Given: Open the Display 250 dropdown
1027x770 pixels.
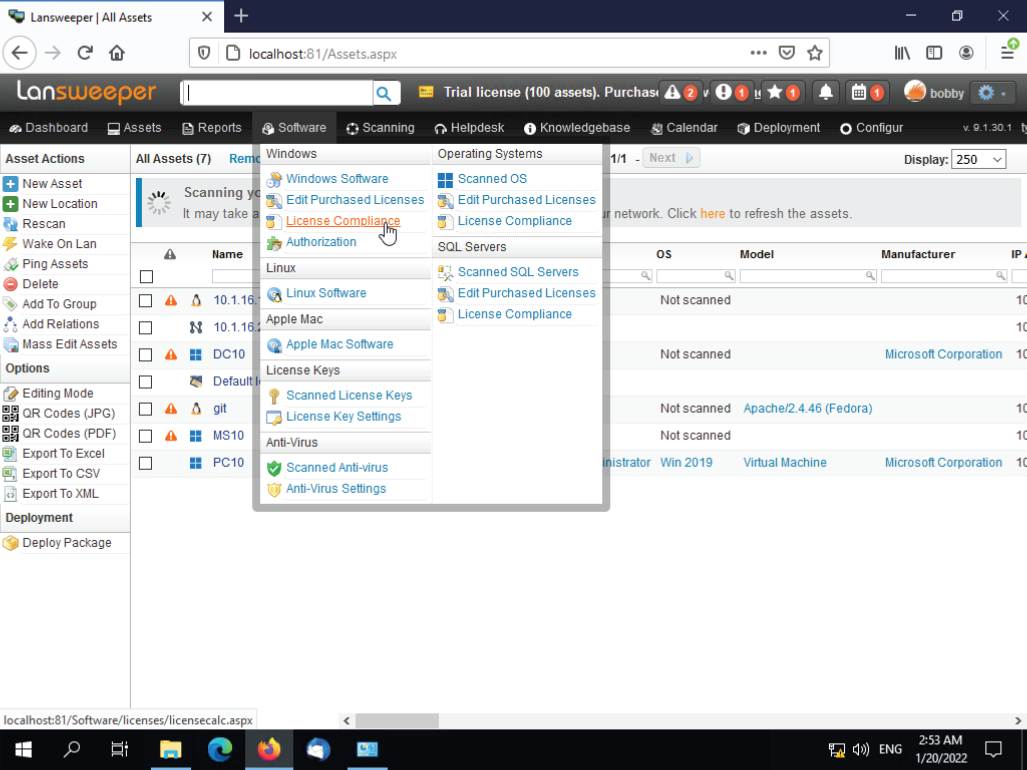Looking at the screenshot, I should 979,159.
